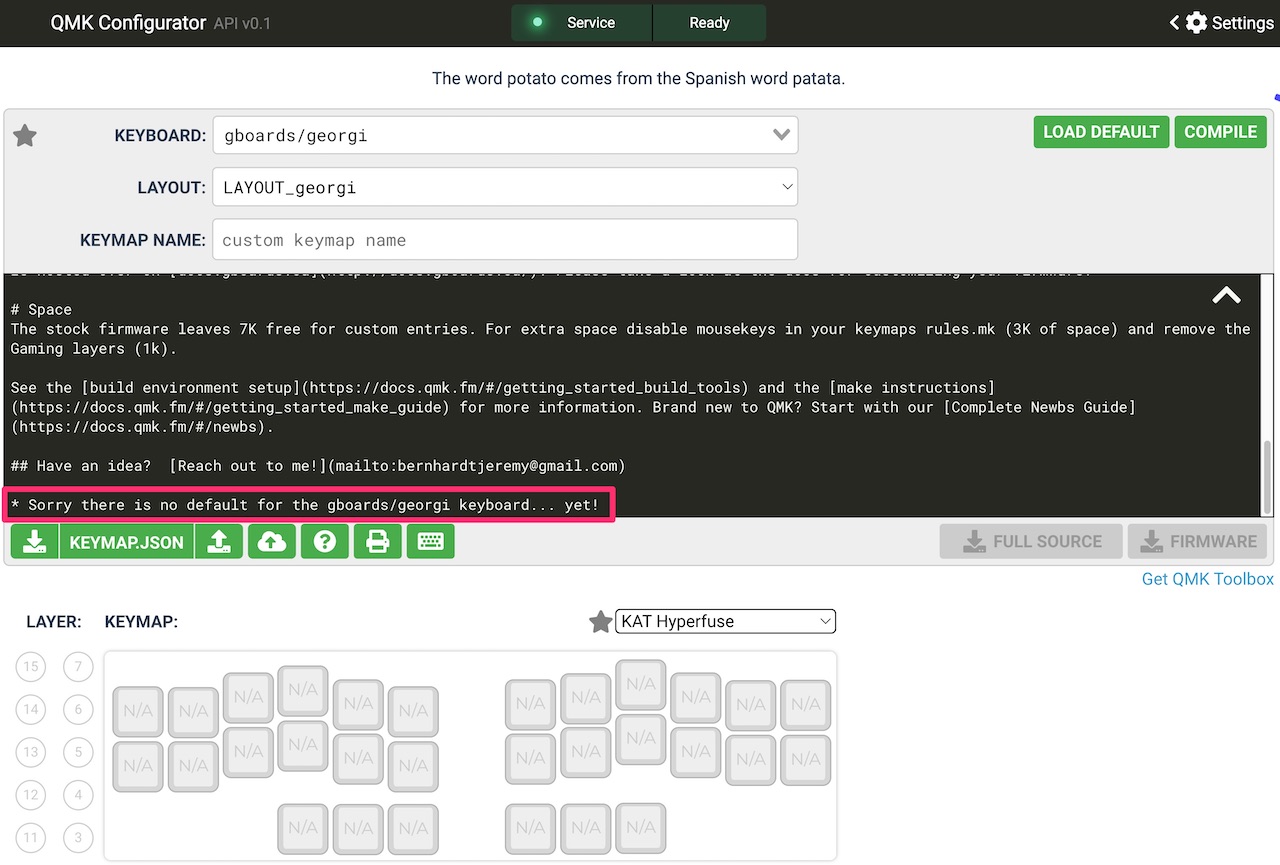Click the potato fact tip text
The width and height of the screenshot is (1280, 865).
[638, 78]
